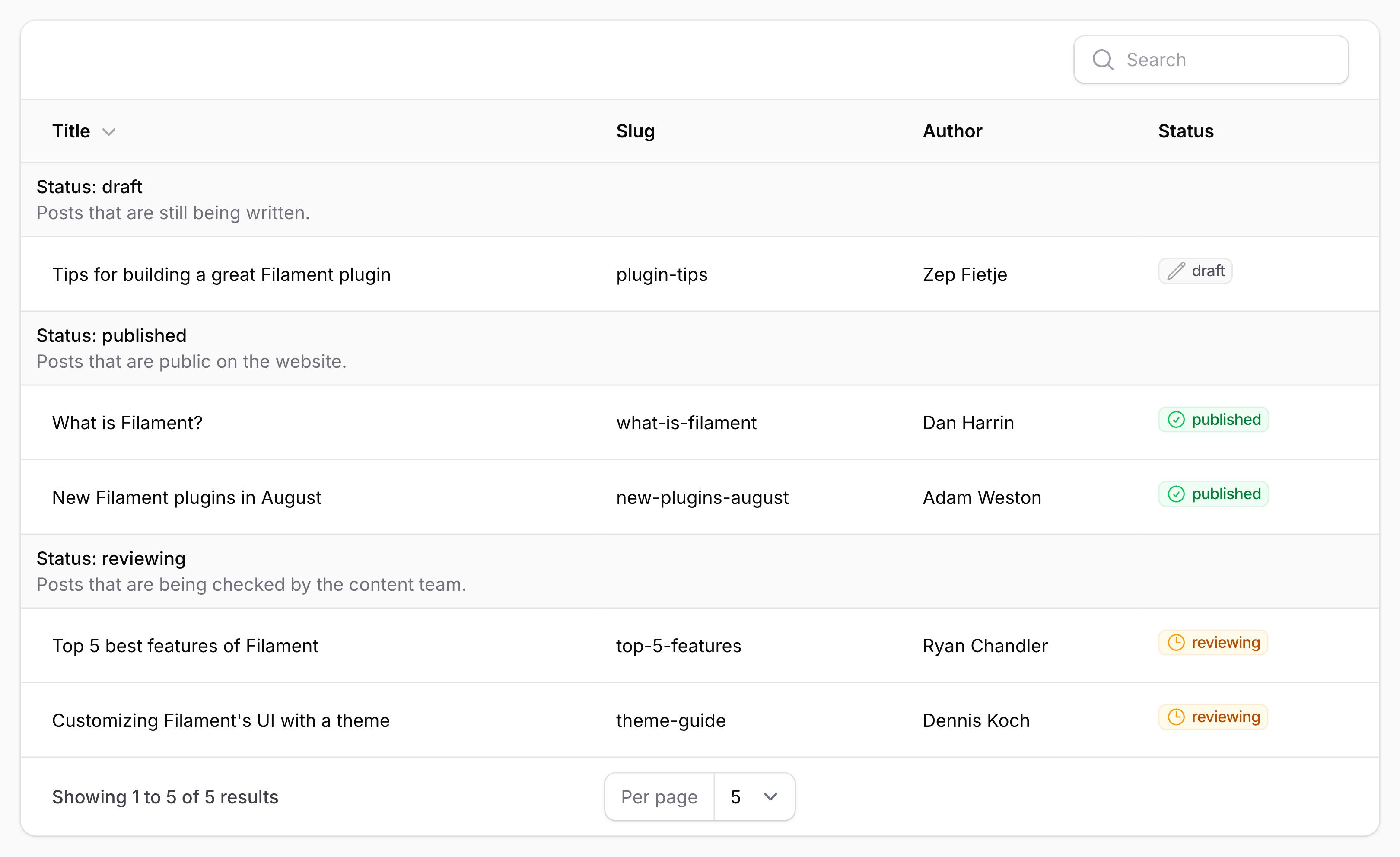Viewport: 1400px width, 857px height.
Task: Click the search magnifier icon
Action: tap(1104, 59)
